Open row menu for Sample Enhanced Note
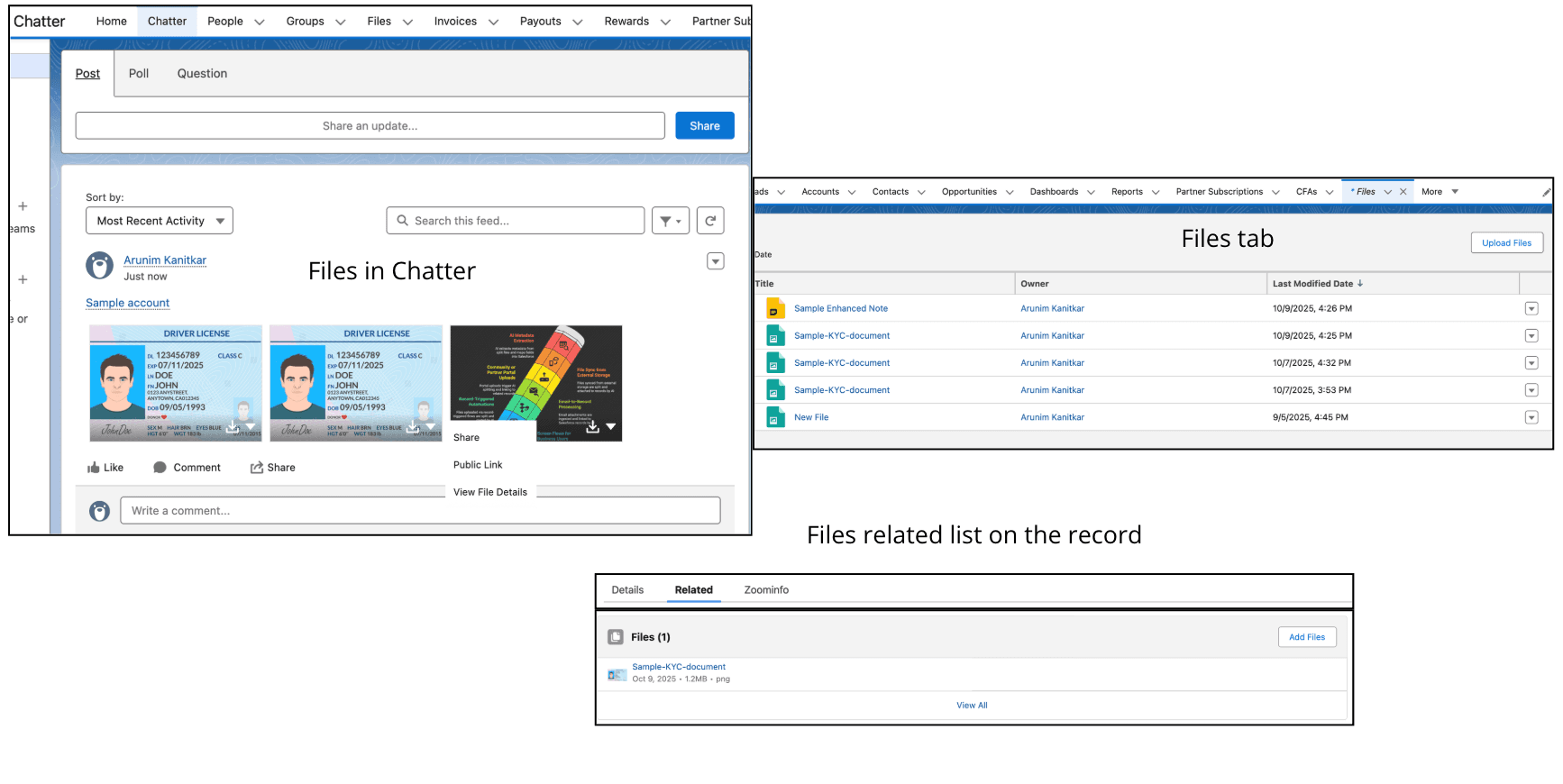 (1531, 309)
